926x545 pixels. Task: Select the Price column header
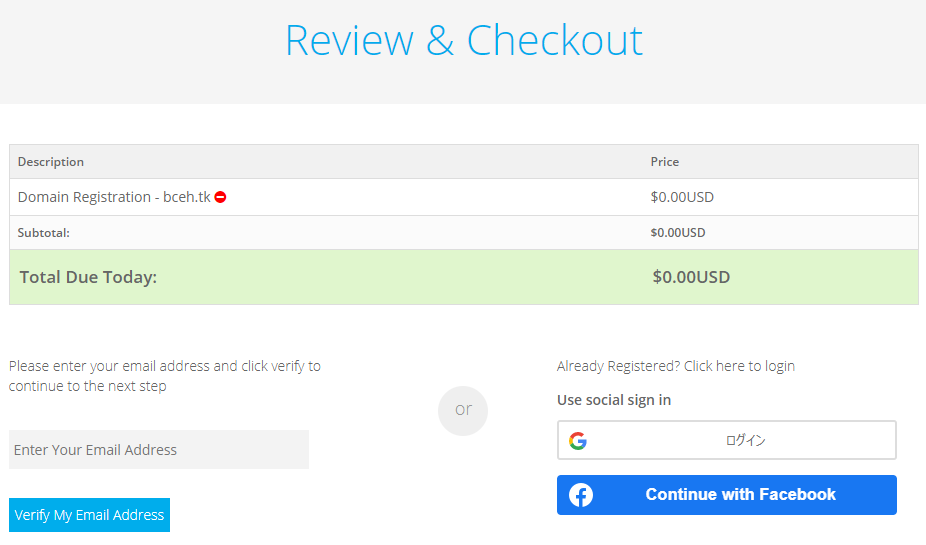[x=664, y=162]
